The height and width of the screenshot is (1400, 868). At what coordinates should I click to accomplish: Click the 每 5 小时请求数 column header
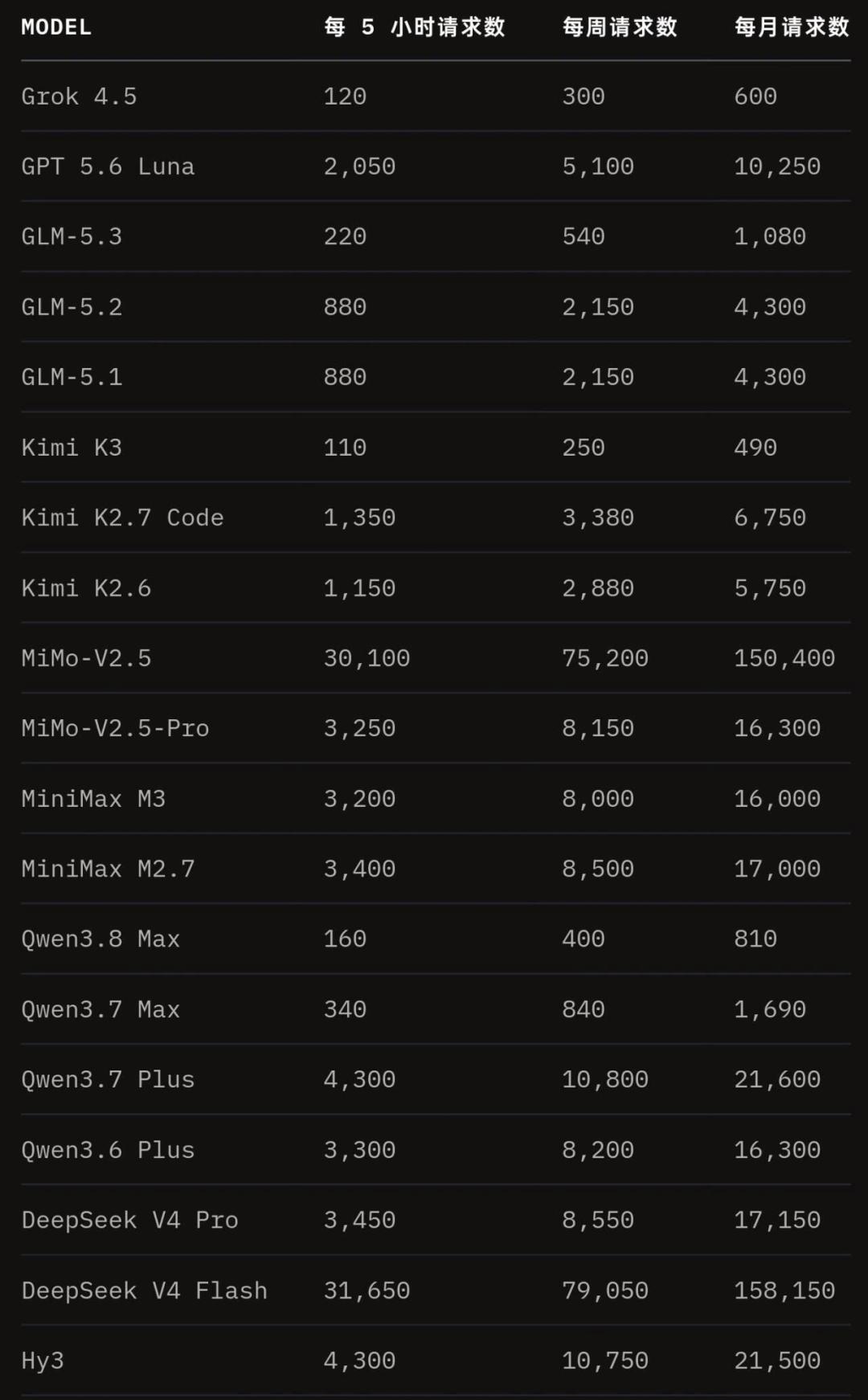coord(415,27)
